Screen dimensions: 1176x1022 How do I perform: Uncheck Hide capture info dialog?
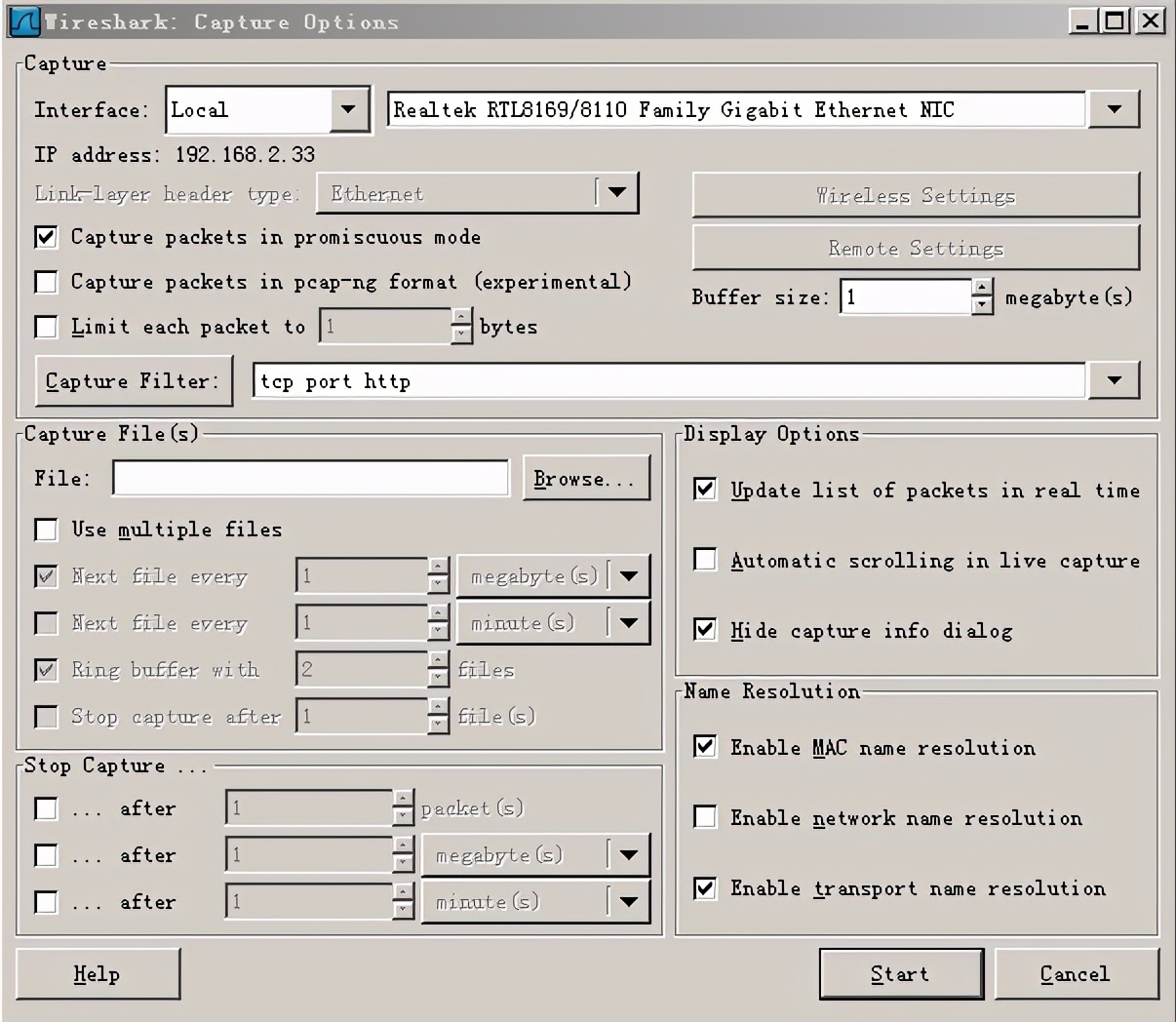[x=705, y=630]
